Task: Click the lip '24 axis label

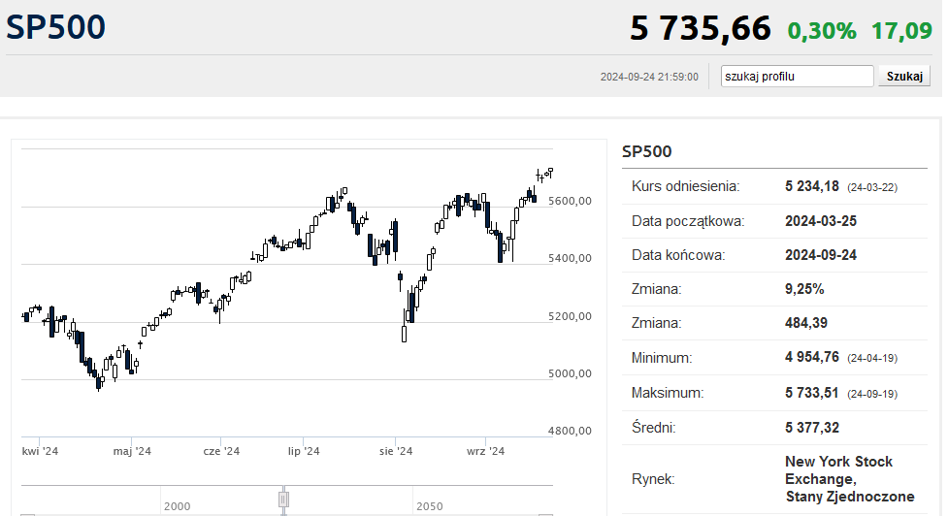Action: point(304,451)
